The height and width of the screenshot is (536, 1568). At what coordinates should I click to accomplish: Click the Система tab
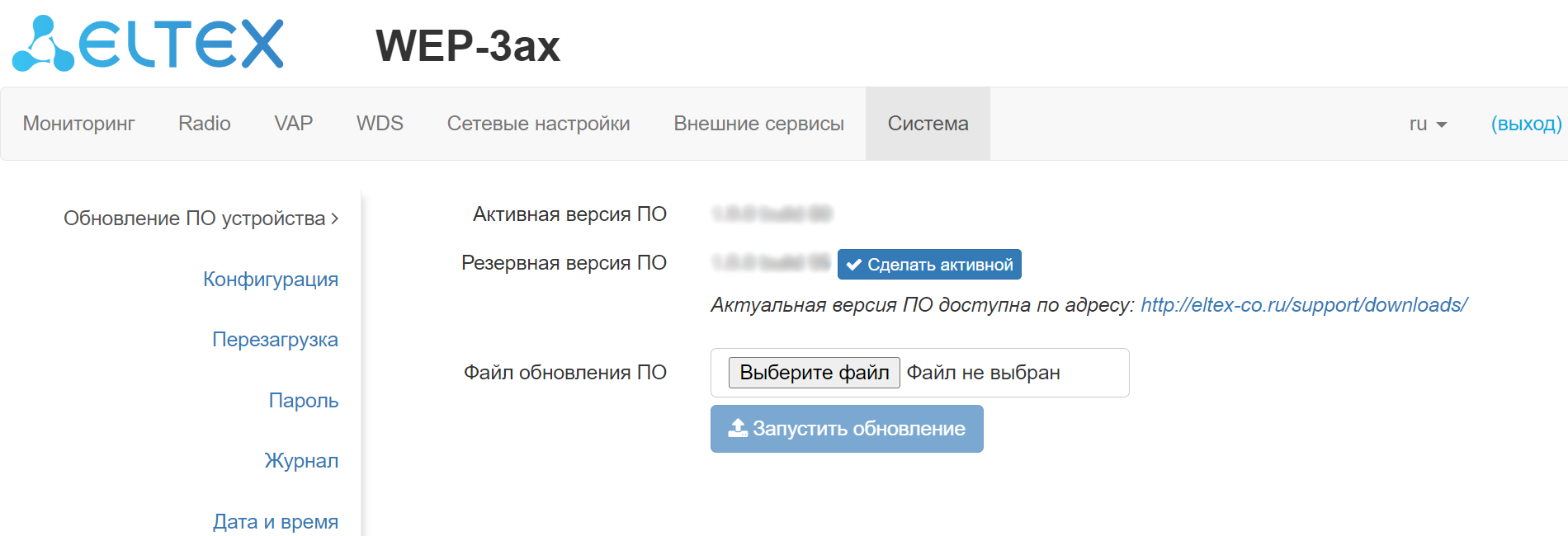click(x=928, y=124)
